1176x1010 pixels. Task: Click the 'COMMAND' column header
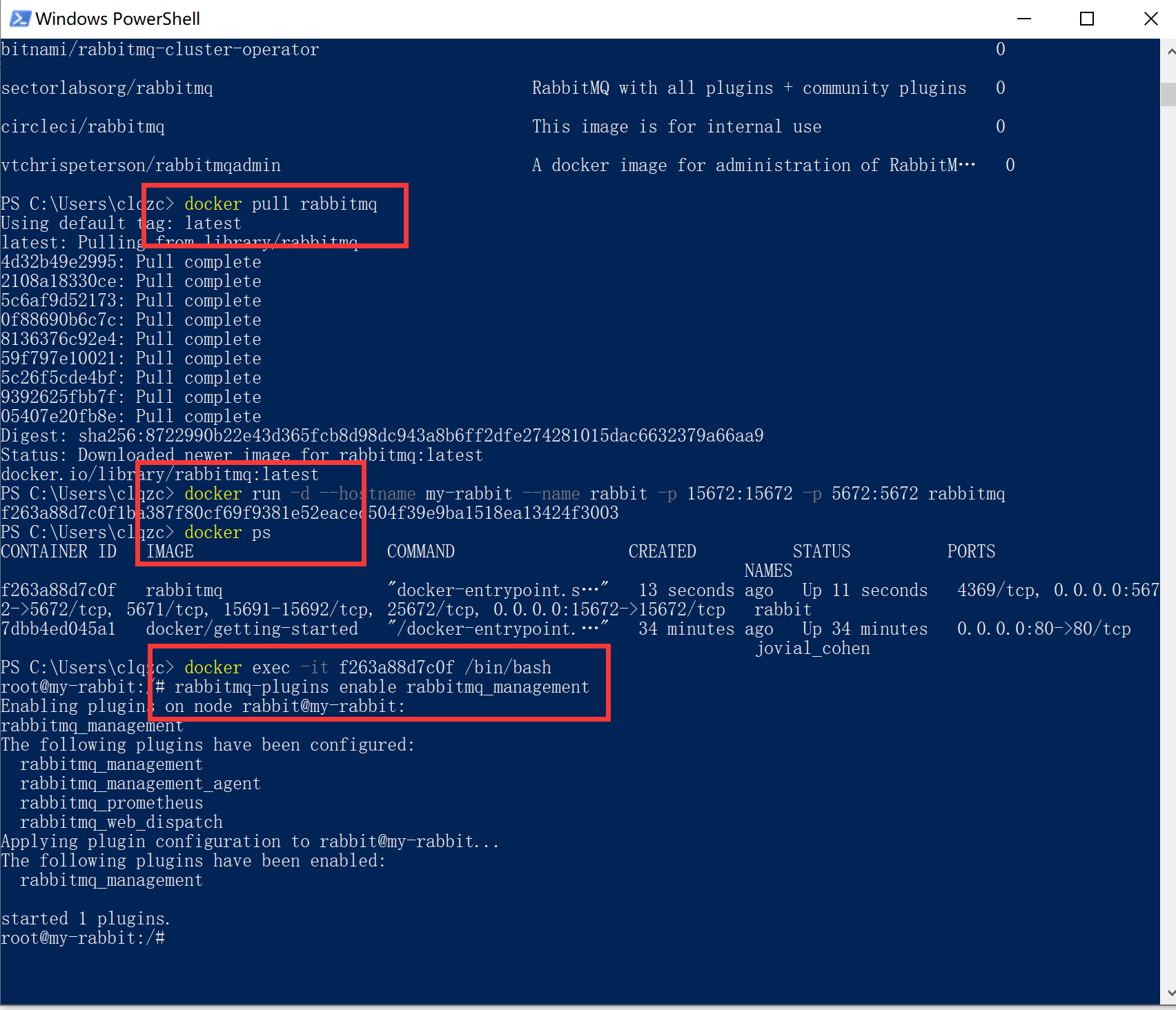point(421,552)
